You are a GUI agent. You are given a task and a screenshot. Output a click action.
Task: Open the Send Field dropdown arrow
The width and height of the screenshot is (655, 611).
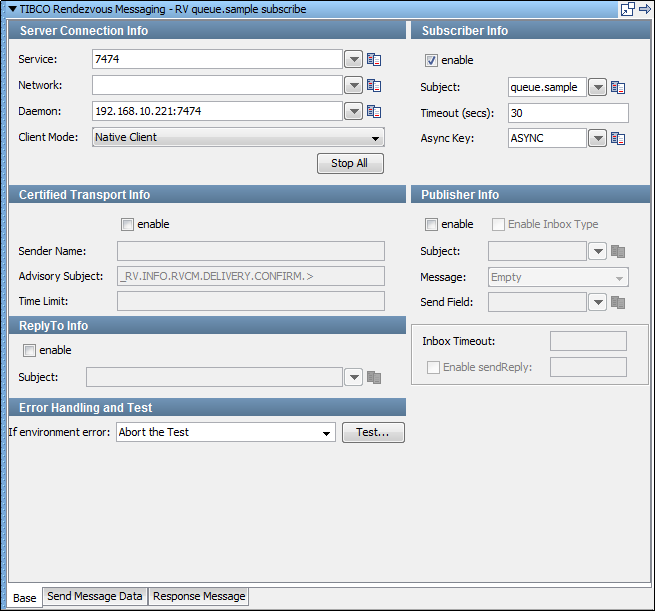pyautogui.click(x=598, y=302)
